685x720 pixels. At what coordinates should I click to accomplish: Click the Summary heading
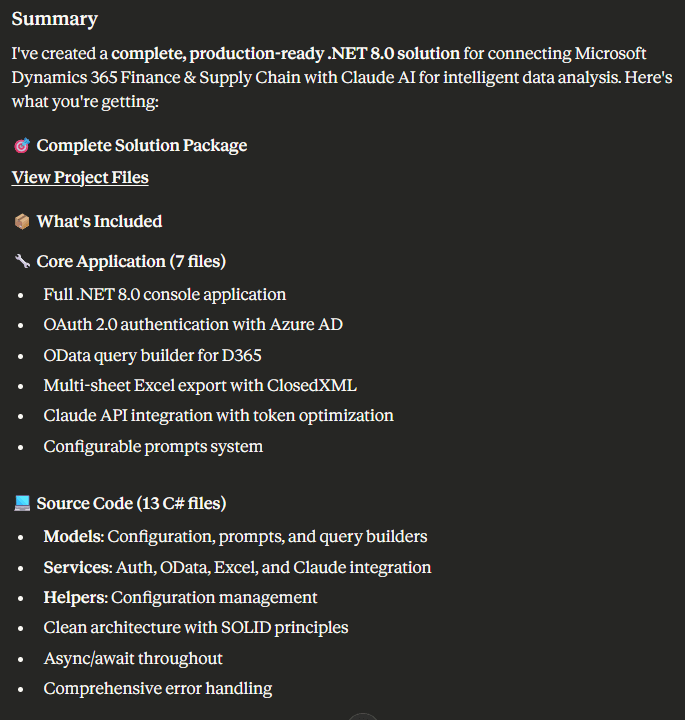[55, 19]
